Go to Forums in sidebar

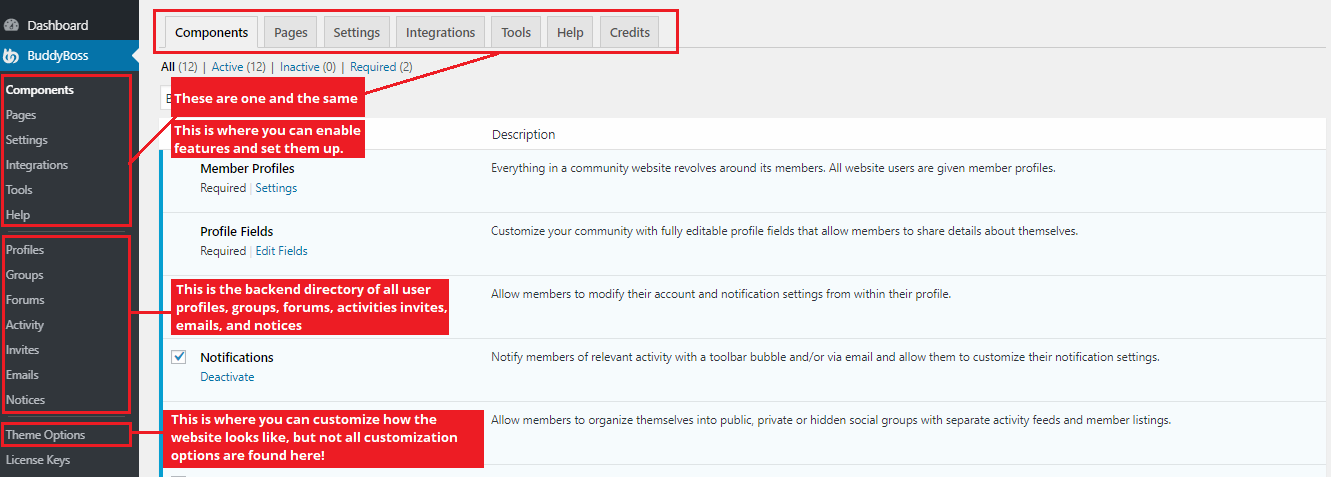coord(25,300)
